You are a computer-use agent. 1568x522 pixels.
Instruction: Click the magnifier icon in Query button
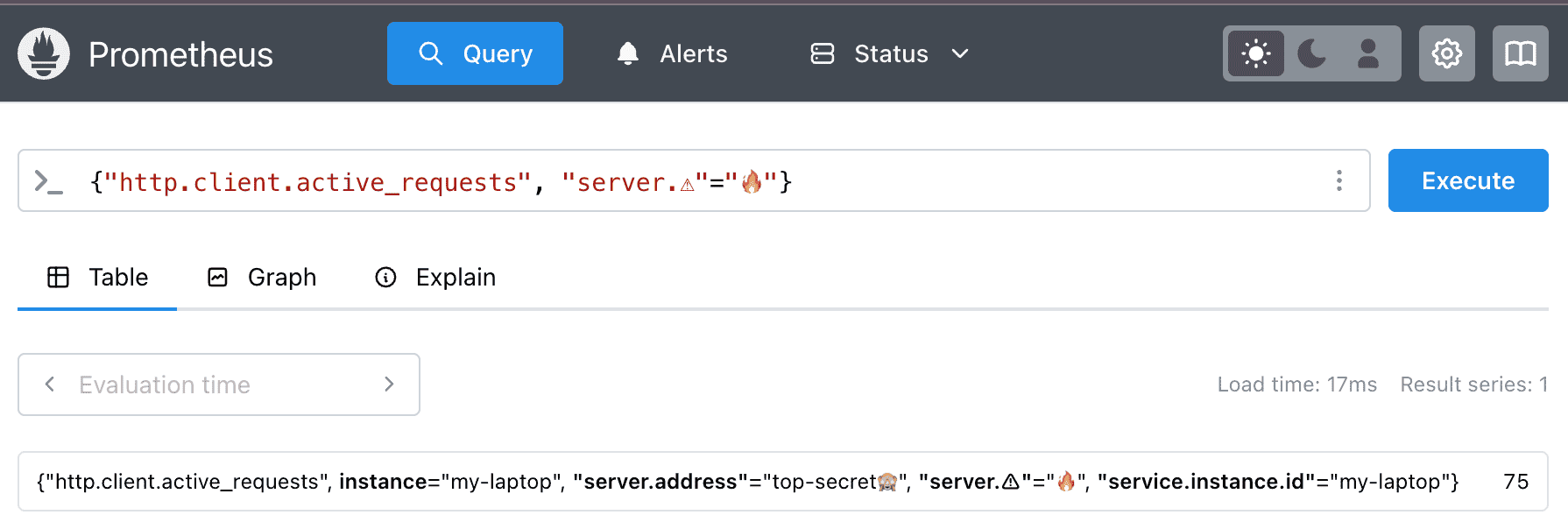pos(430,54)
